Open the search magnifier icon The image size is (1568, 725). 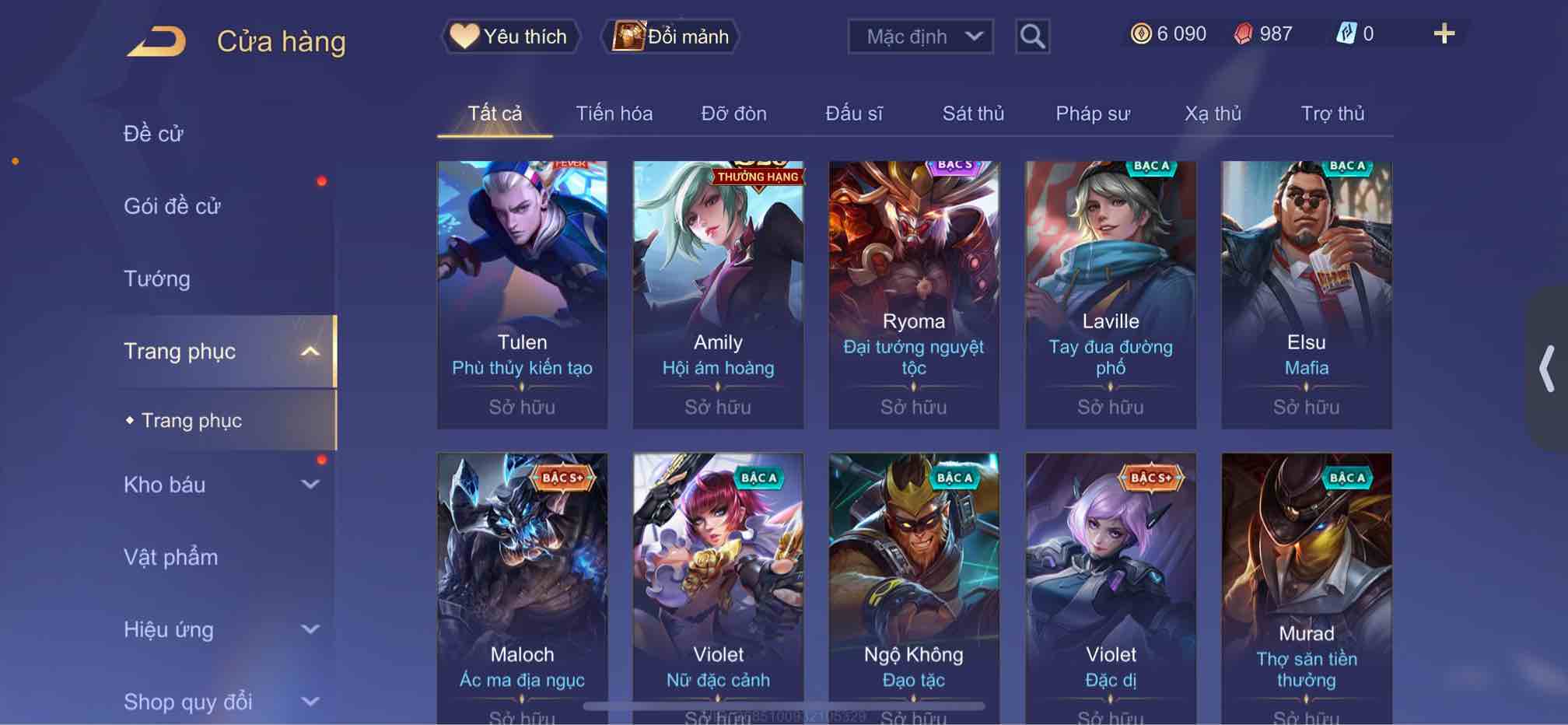1032,37
